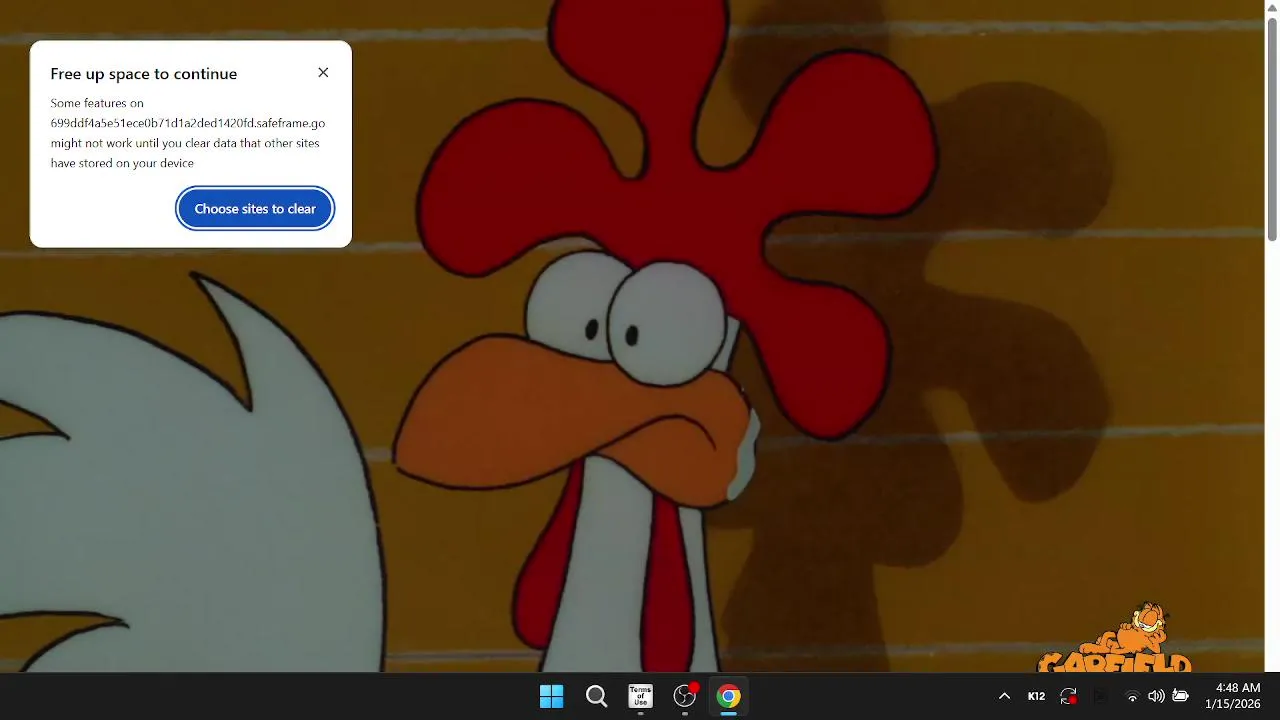Click the battery status icon

1180,696
